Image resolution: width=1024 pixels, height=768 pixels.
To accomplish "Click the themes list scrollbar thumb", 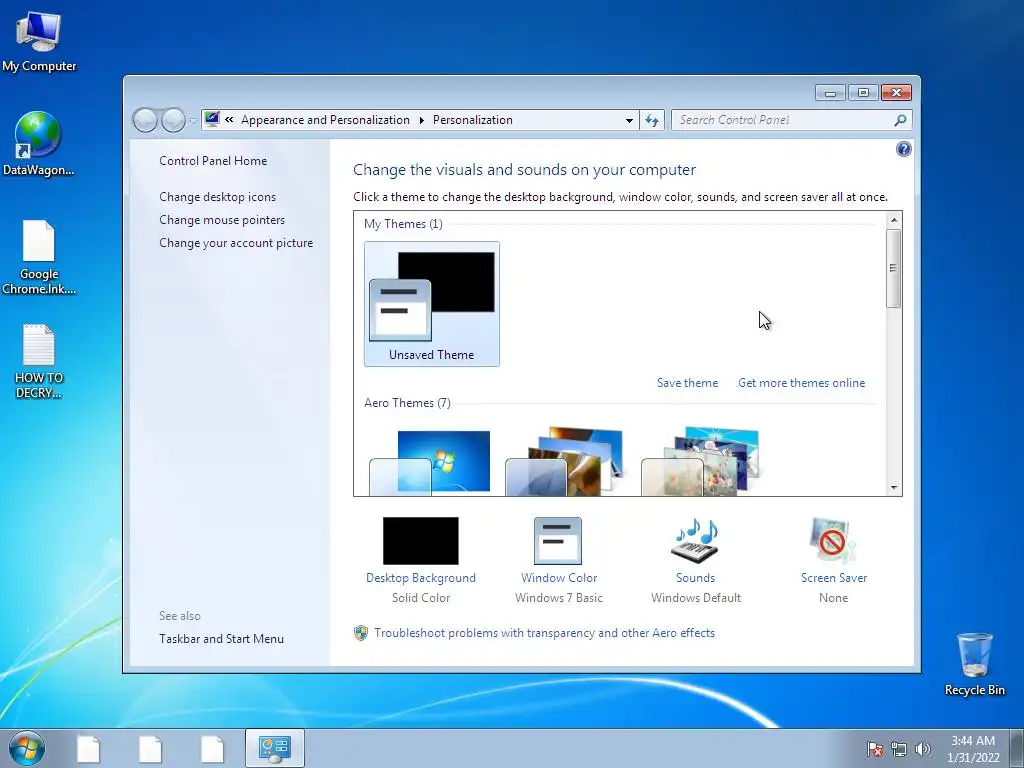I will [894, 268].
